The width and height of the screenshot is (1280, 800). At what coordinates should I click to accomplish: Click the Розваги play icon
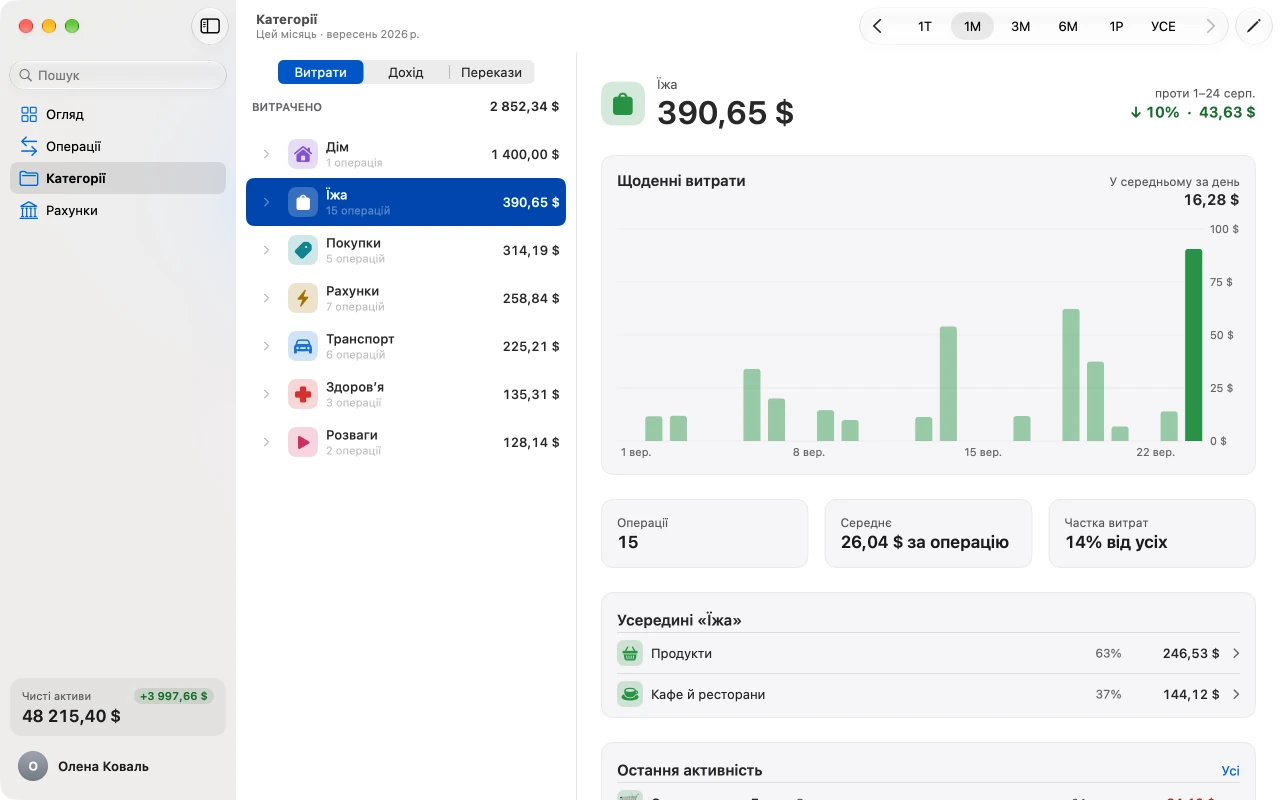pos(303,442)
